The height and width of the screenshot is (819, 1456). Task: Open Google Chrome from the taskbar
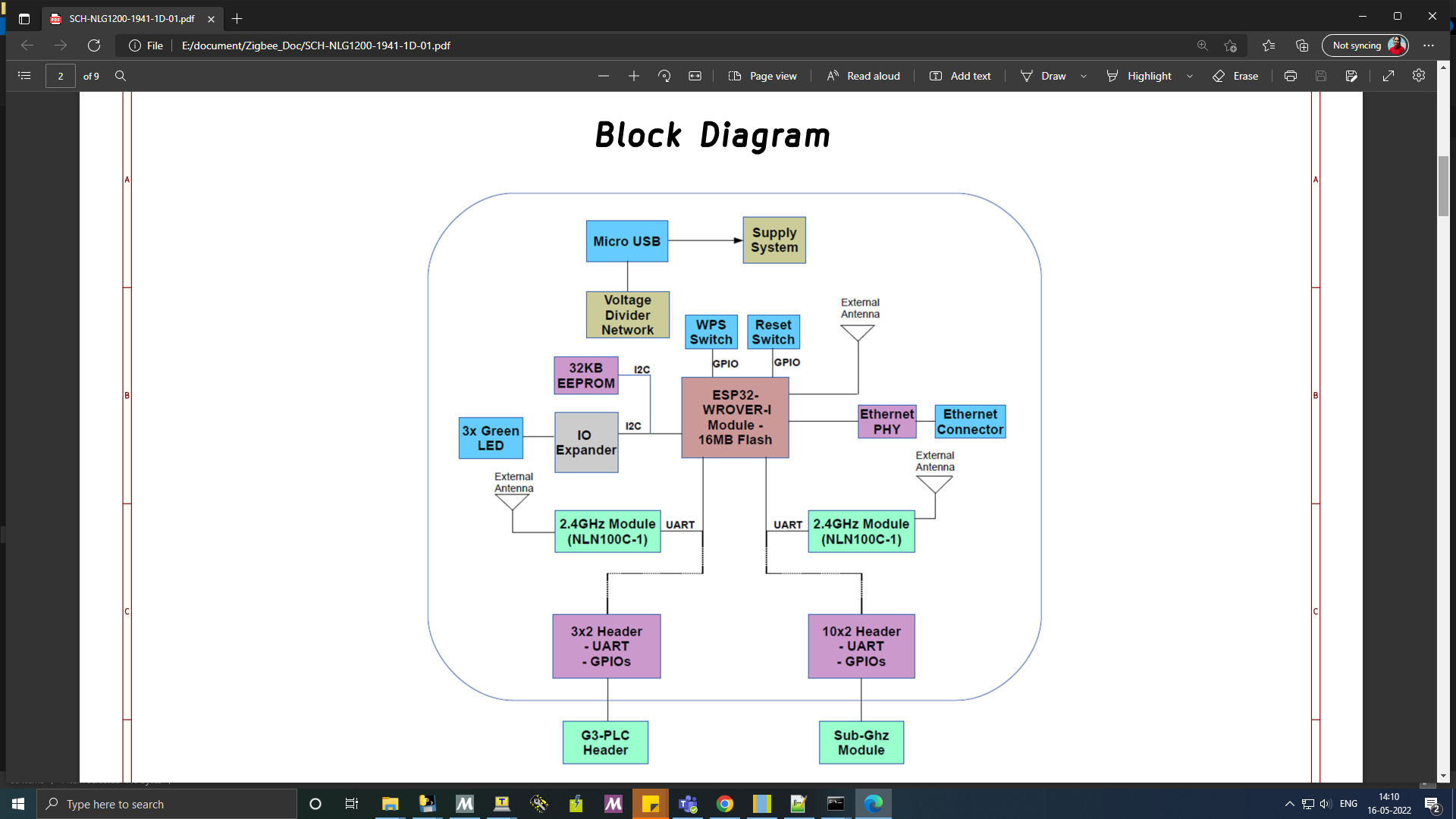[725, 804]
